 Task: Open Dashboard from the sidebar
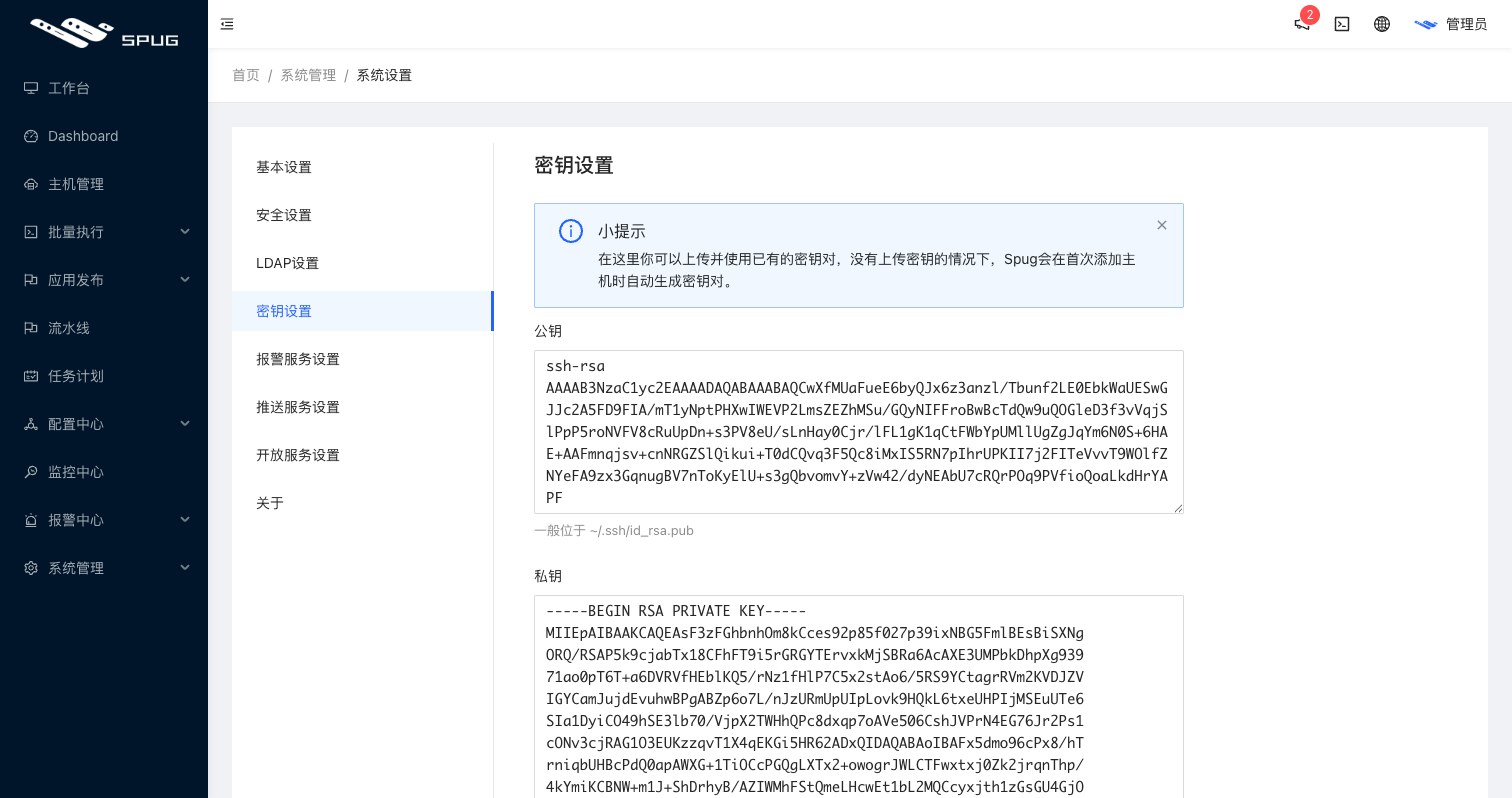(104, 136)
